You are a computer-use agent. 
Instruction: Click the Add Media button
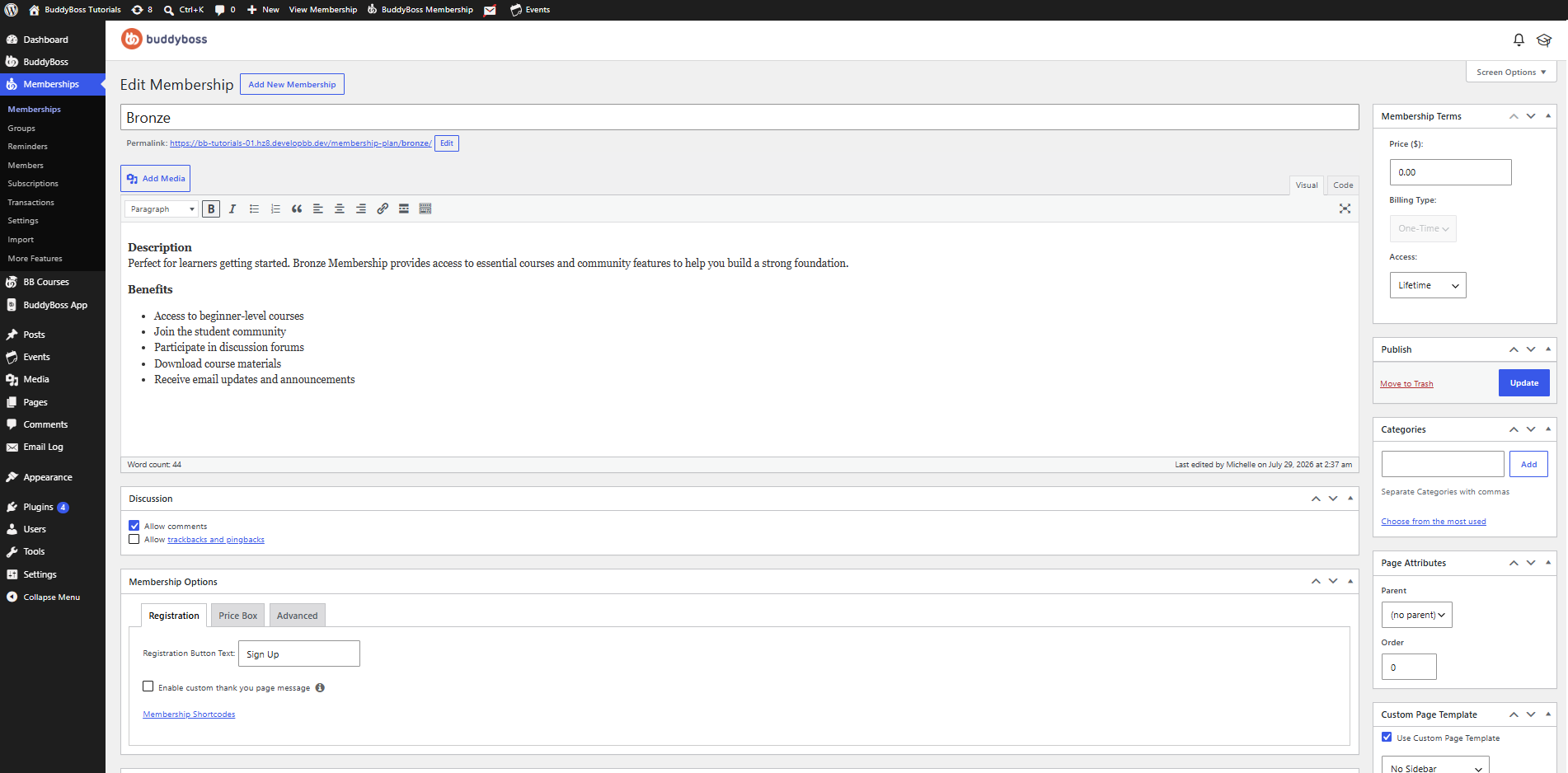coord(155,179)
